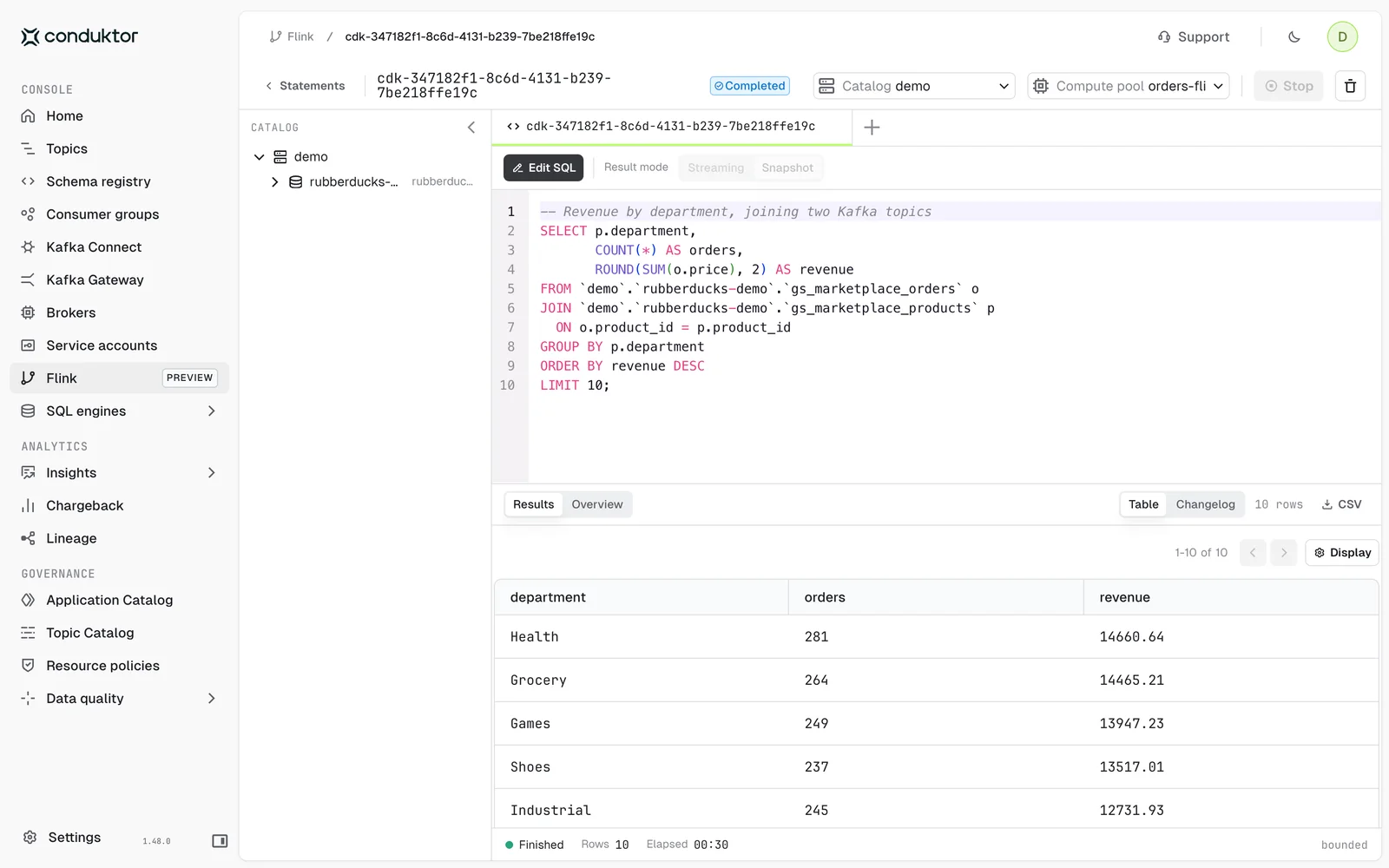Expand Insights submenu
The width and height of the screenshot is (1389, 868).
click(x=211, y=473)
